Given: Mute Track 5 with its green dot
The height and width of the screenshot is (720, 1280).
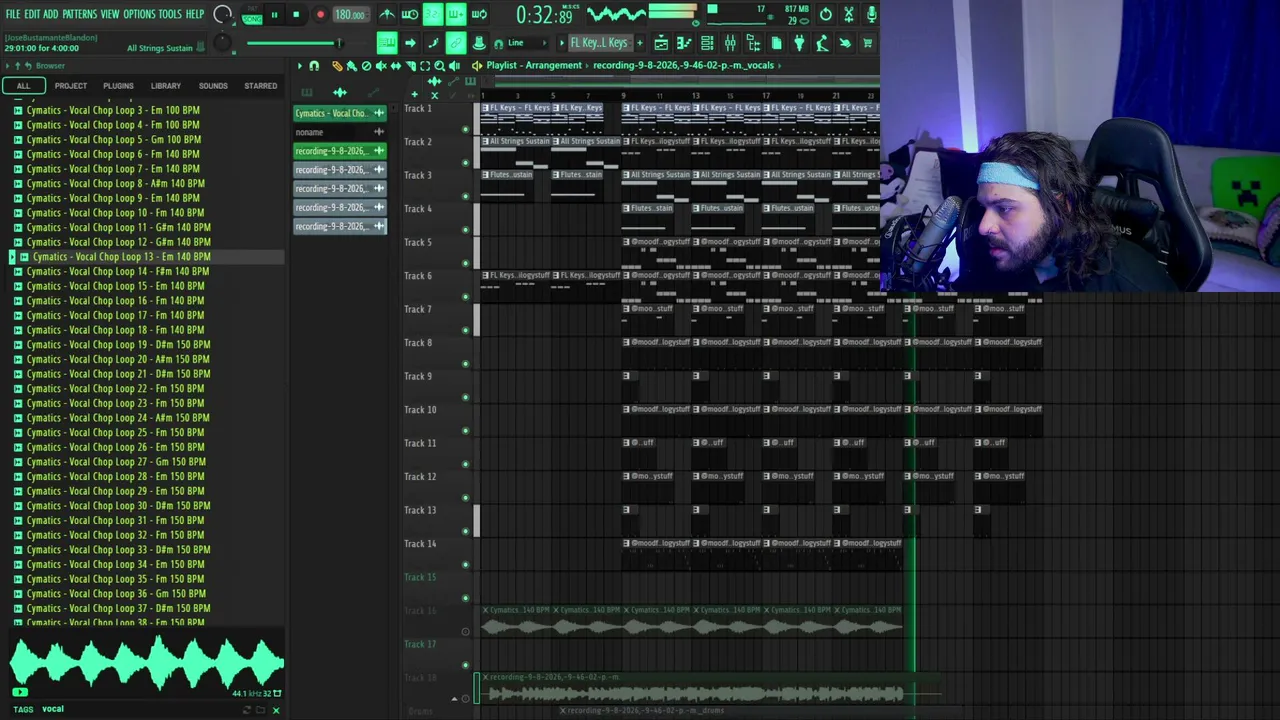Looking at the screenshot, I should coord(465,263).
